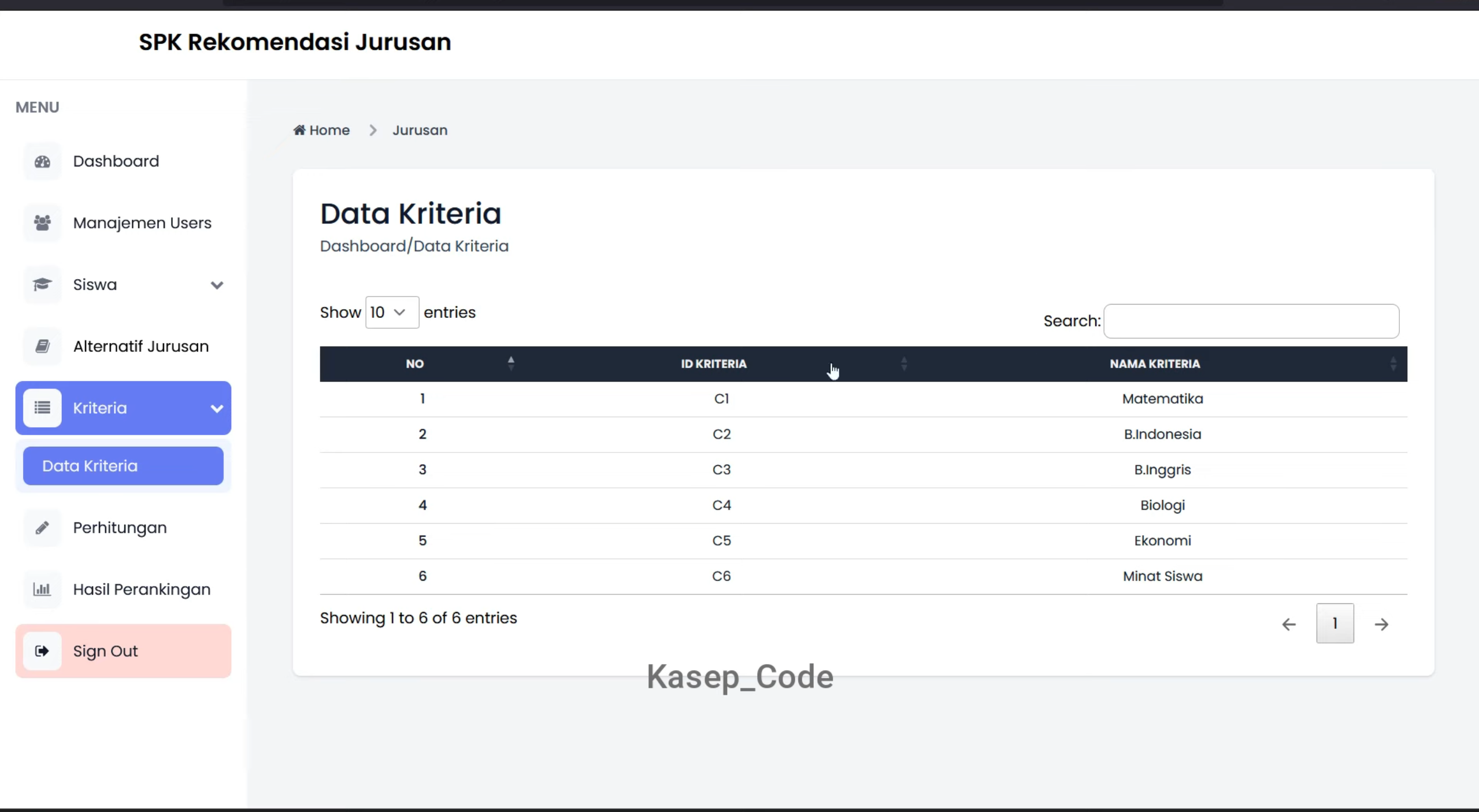Click the C6 ID cell
This screenshot has width=1479, height=812.
[721, 576]
